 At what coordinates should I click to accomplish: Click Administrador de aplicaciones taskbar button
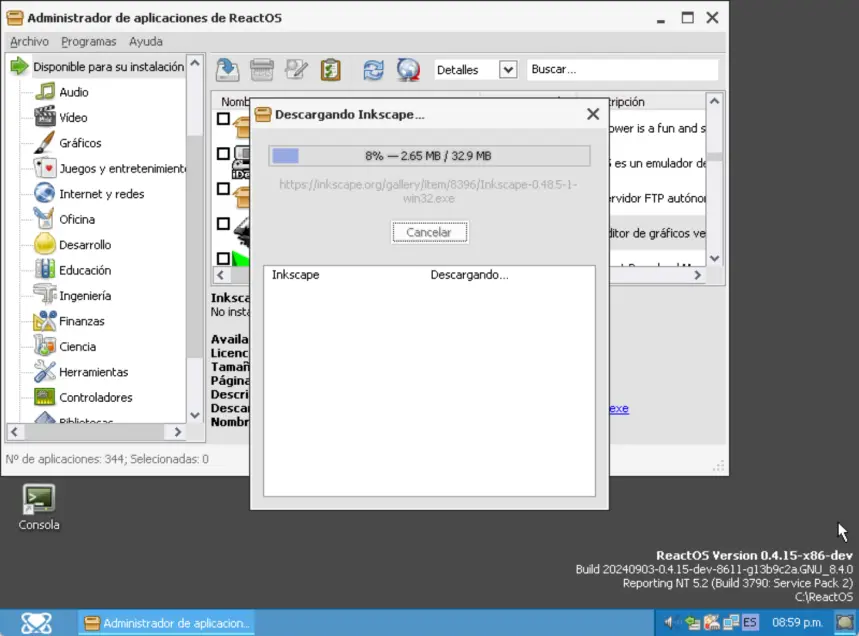pyautogui.click(x=168, y=623)
